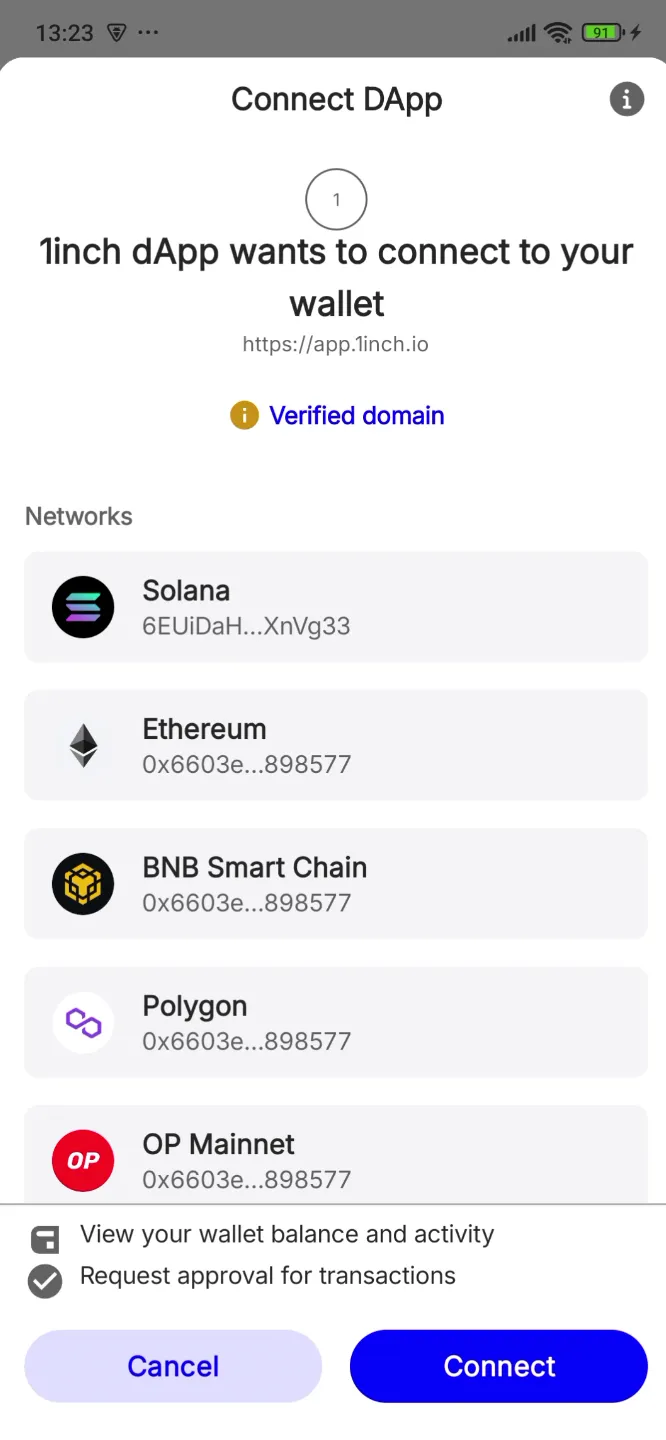Cancel the DApp connection request

[172, 1366]
